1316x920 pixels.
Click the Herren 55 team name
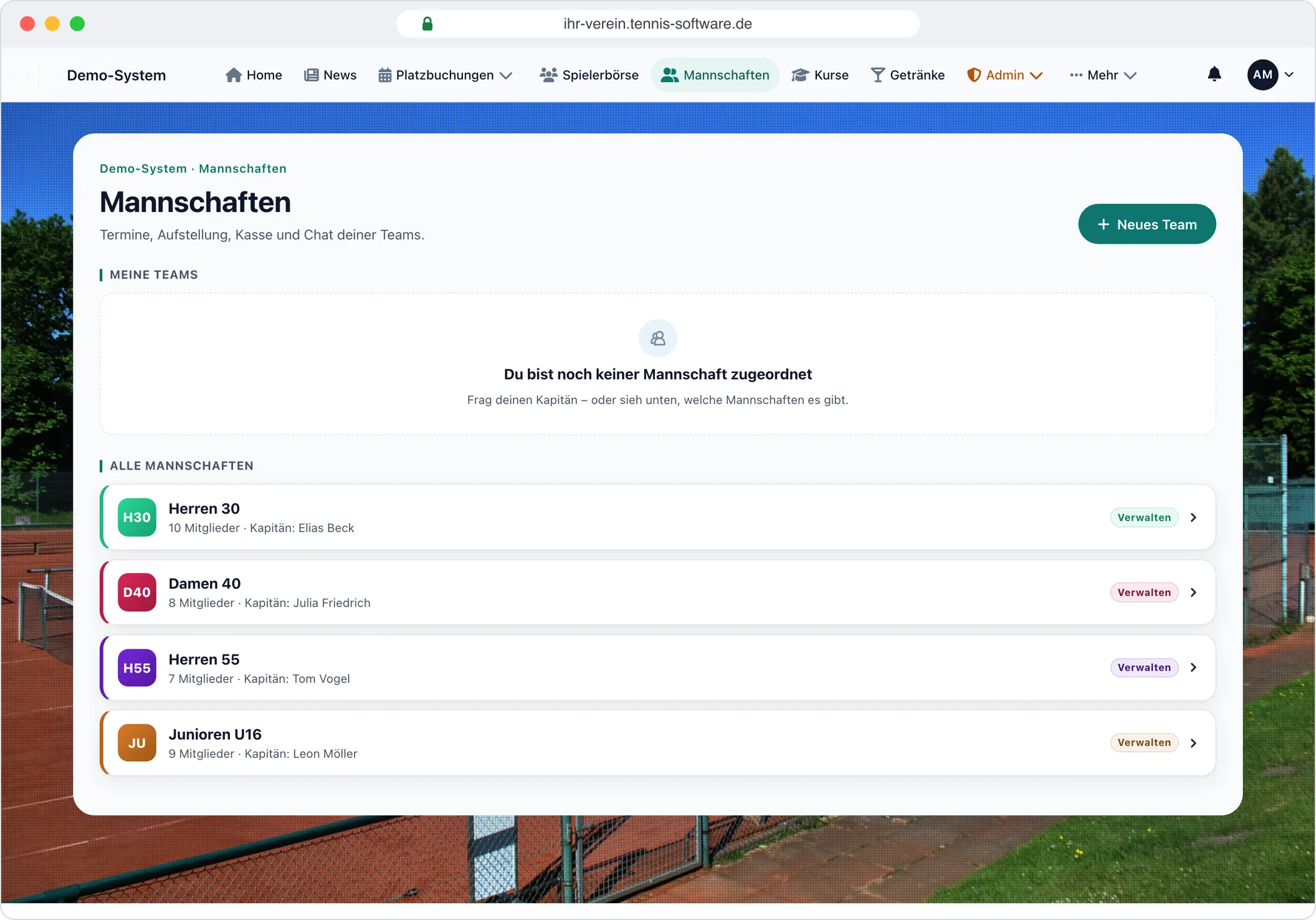(204, 659)
